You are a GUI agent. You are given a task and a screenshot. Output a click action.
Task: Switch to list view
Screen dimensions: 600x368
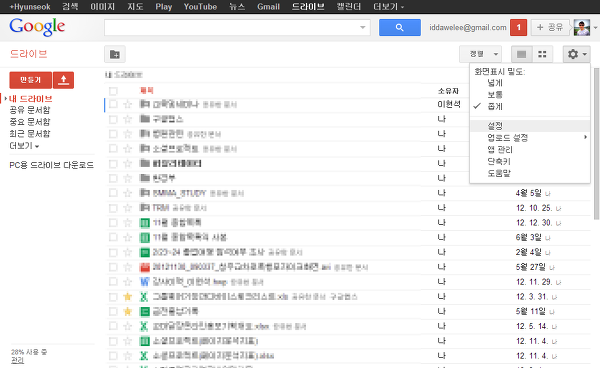(x=522, y=54)
